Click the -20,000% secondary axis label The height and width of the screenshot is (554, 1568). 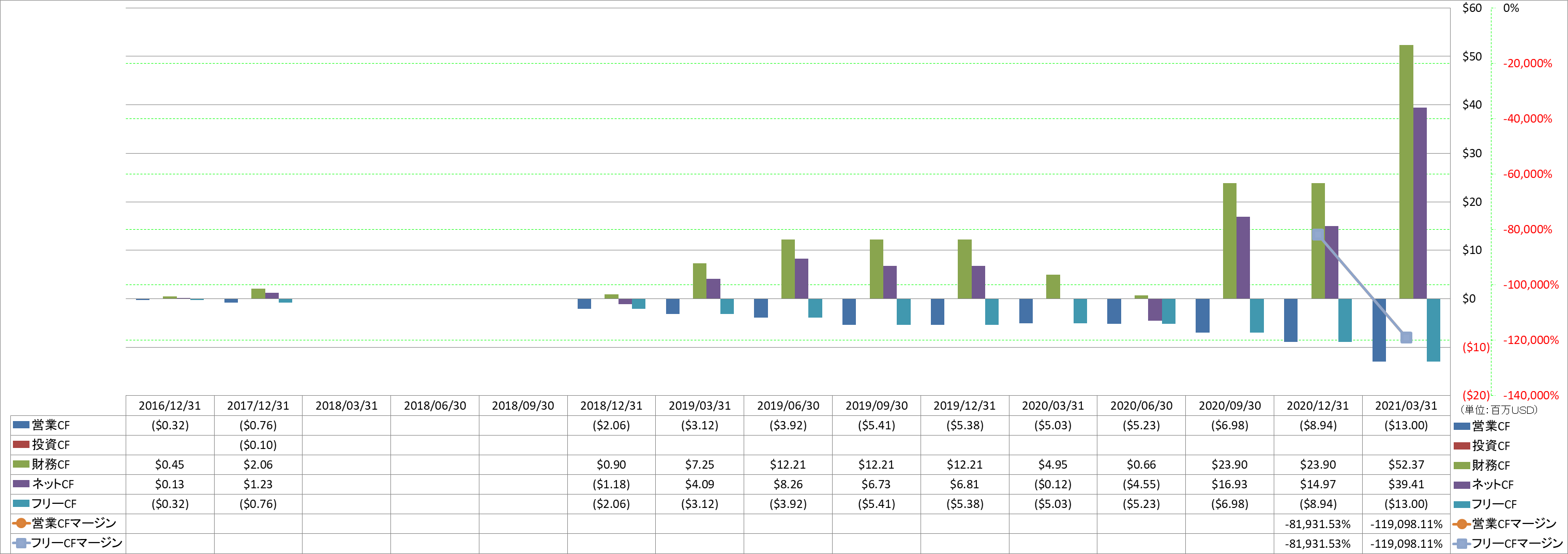[1528, 63]
